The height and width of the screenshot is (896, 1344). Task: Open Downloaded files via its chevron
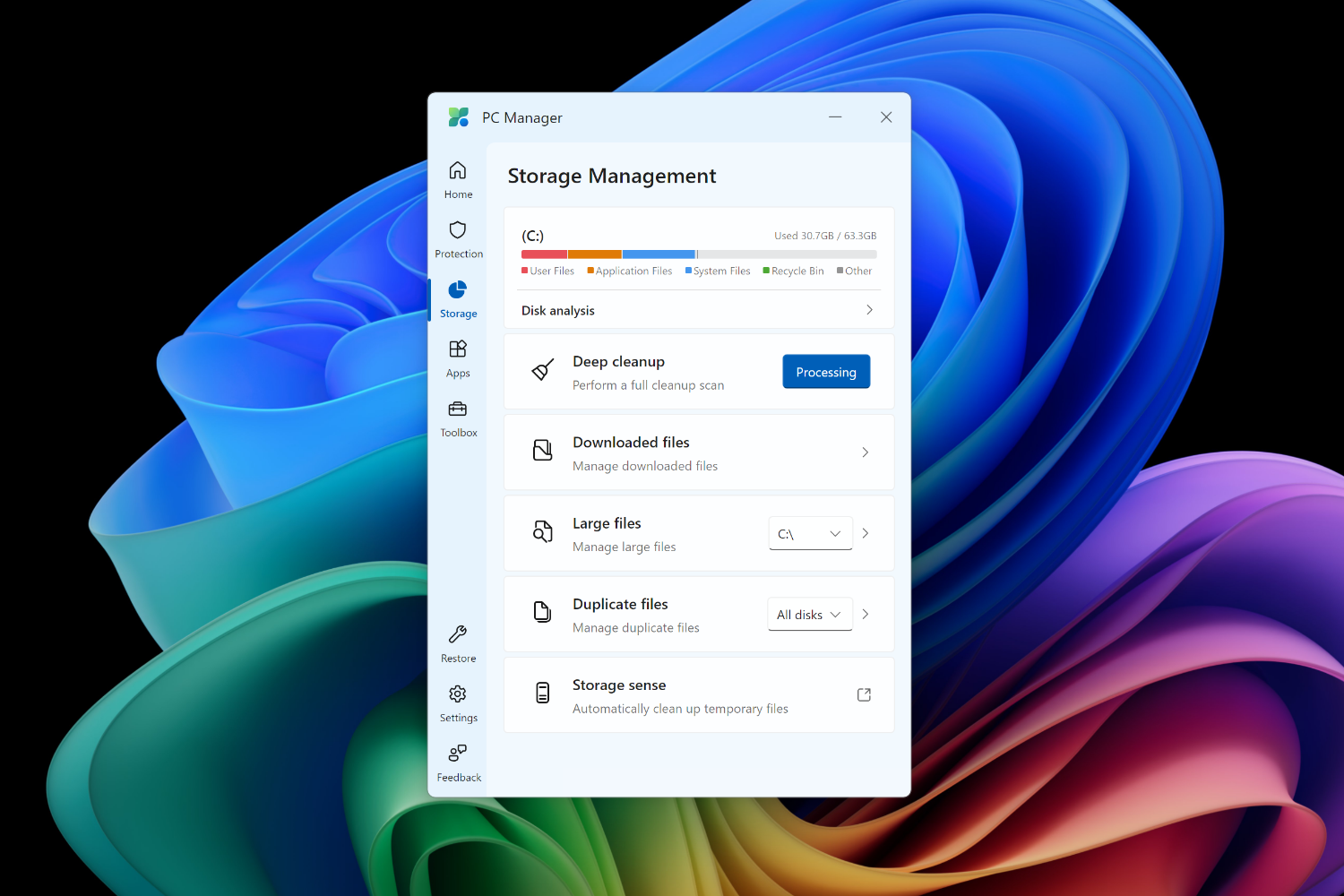(x=866, y=452)
